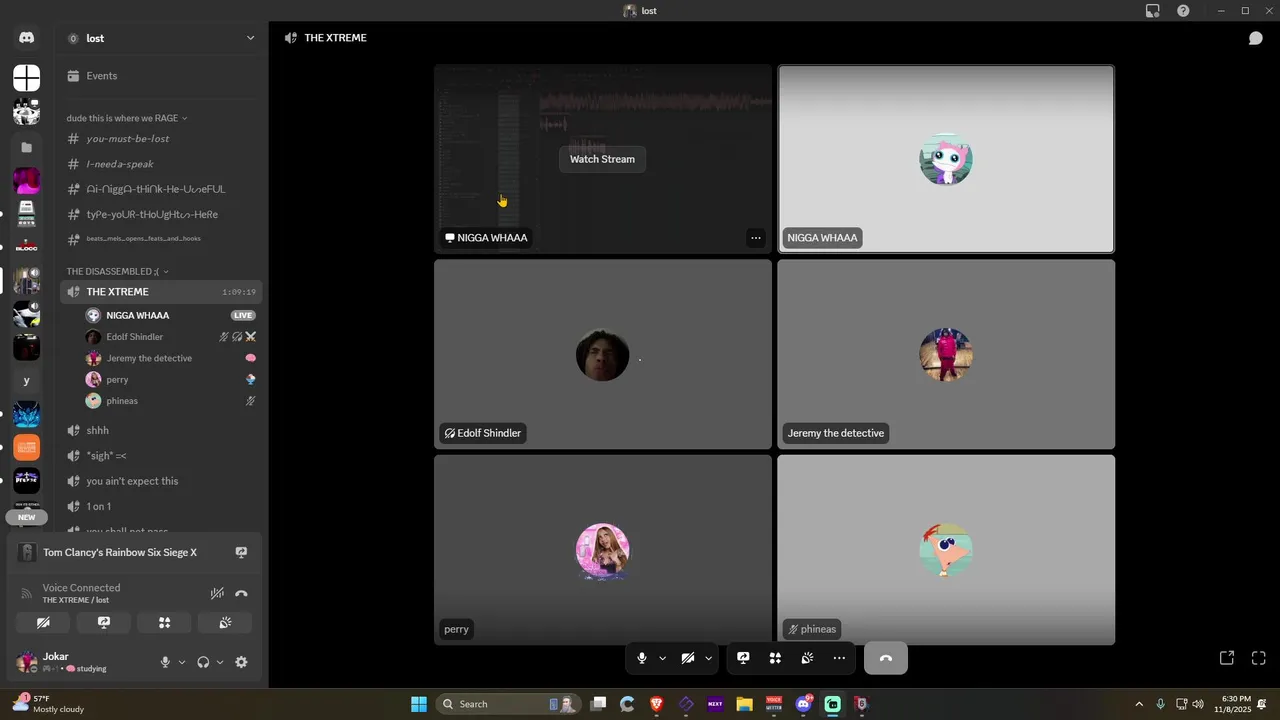Toggle mute microphone in user panel

166,662
